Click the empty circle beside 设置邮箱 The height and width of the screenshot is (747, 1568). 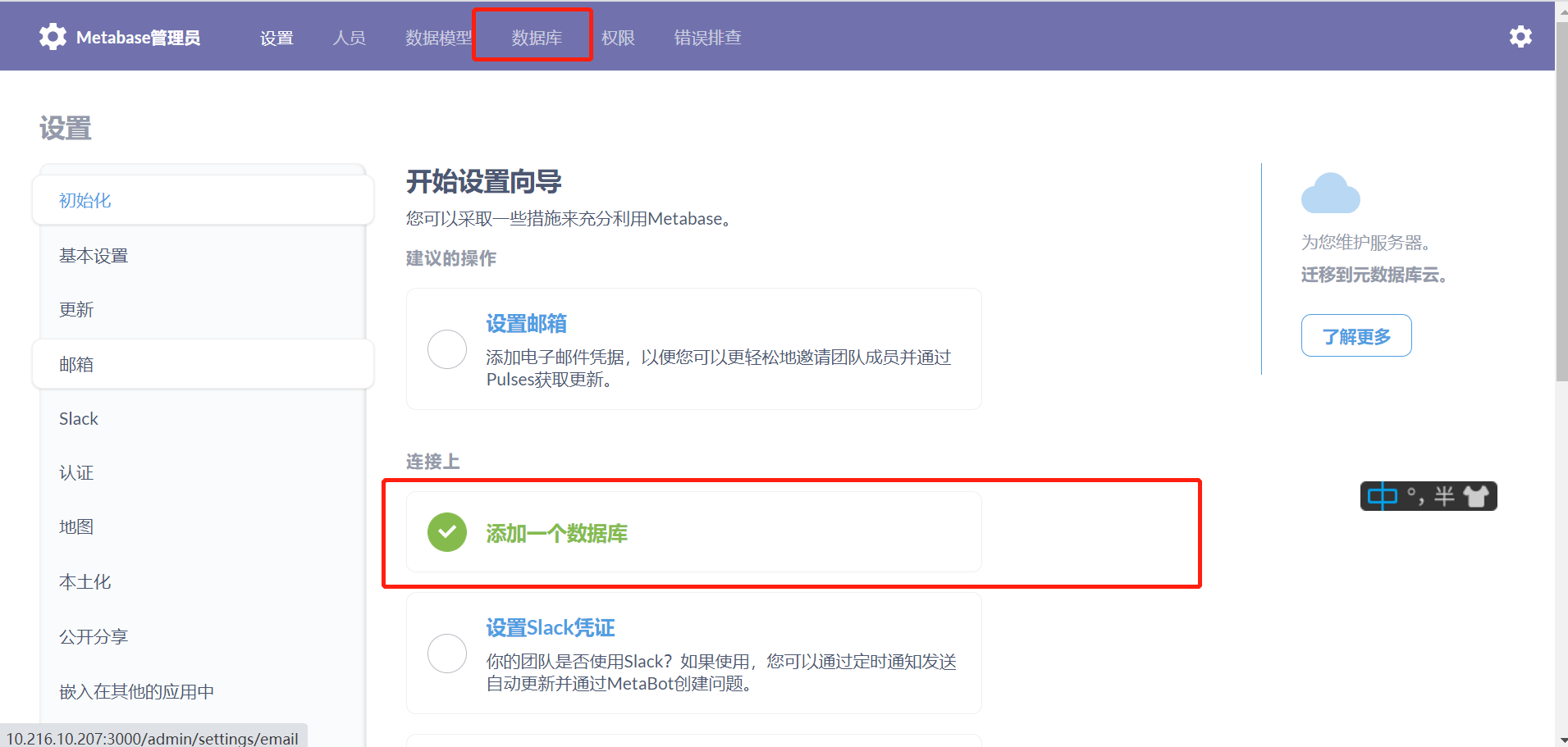pyautogui.click(x=447, y=349)
